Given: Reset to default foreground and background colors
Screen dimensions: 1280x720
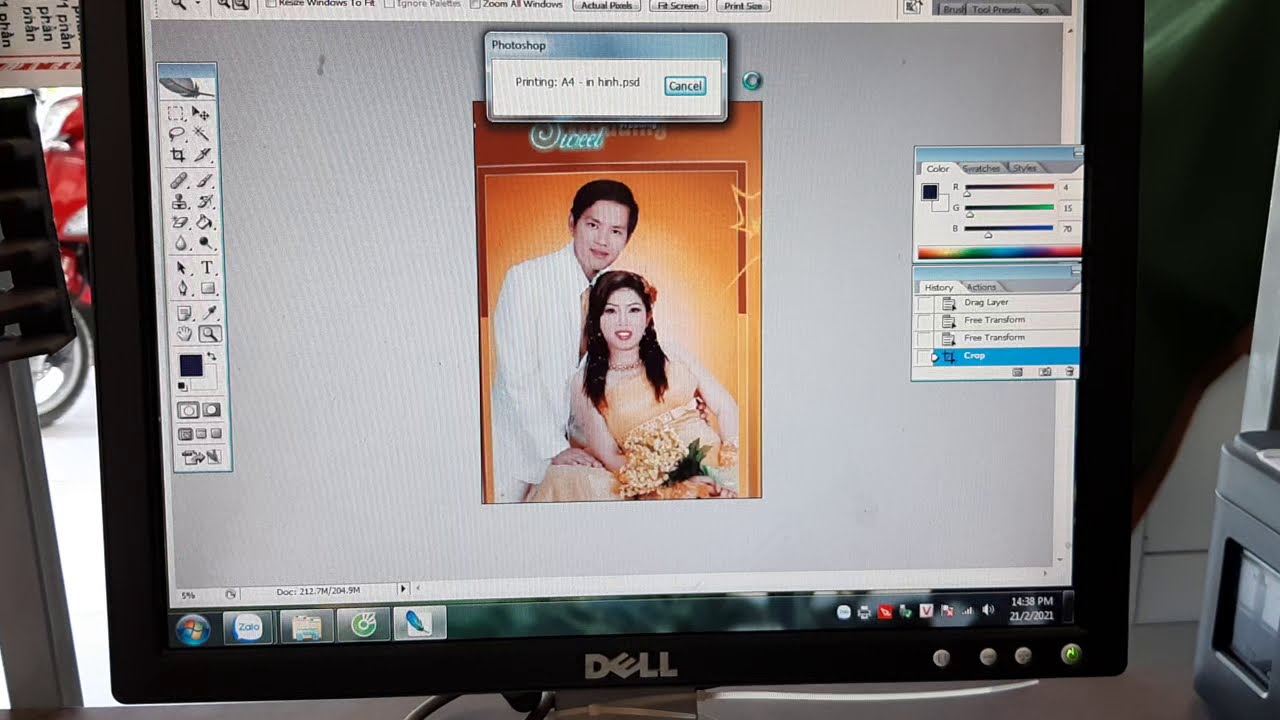Looking at the screenshot, I should click(x=183, y=385).
